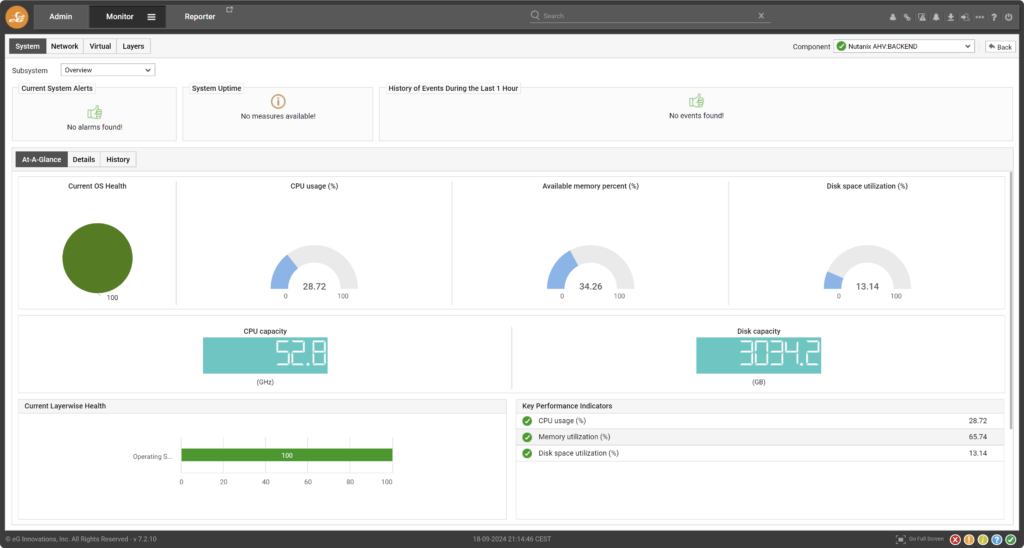Click the Disk space utilization gauge

[x=867, y=267]
